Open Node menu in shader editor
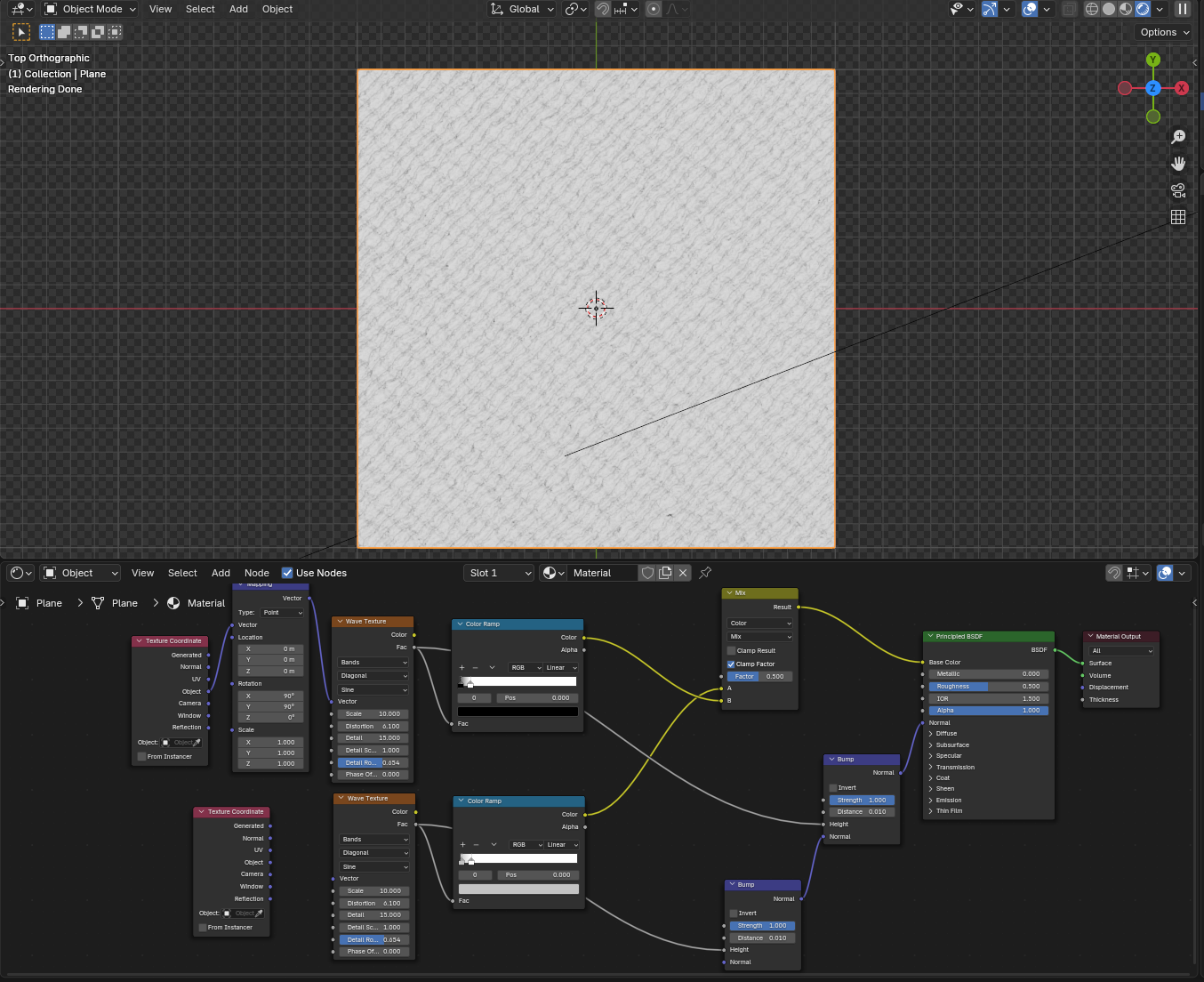 (257, 573)
